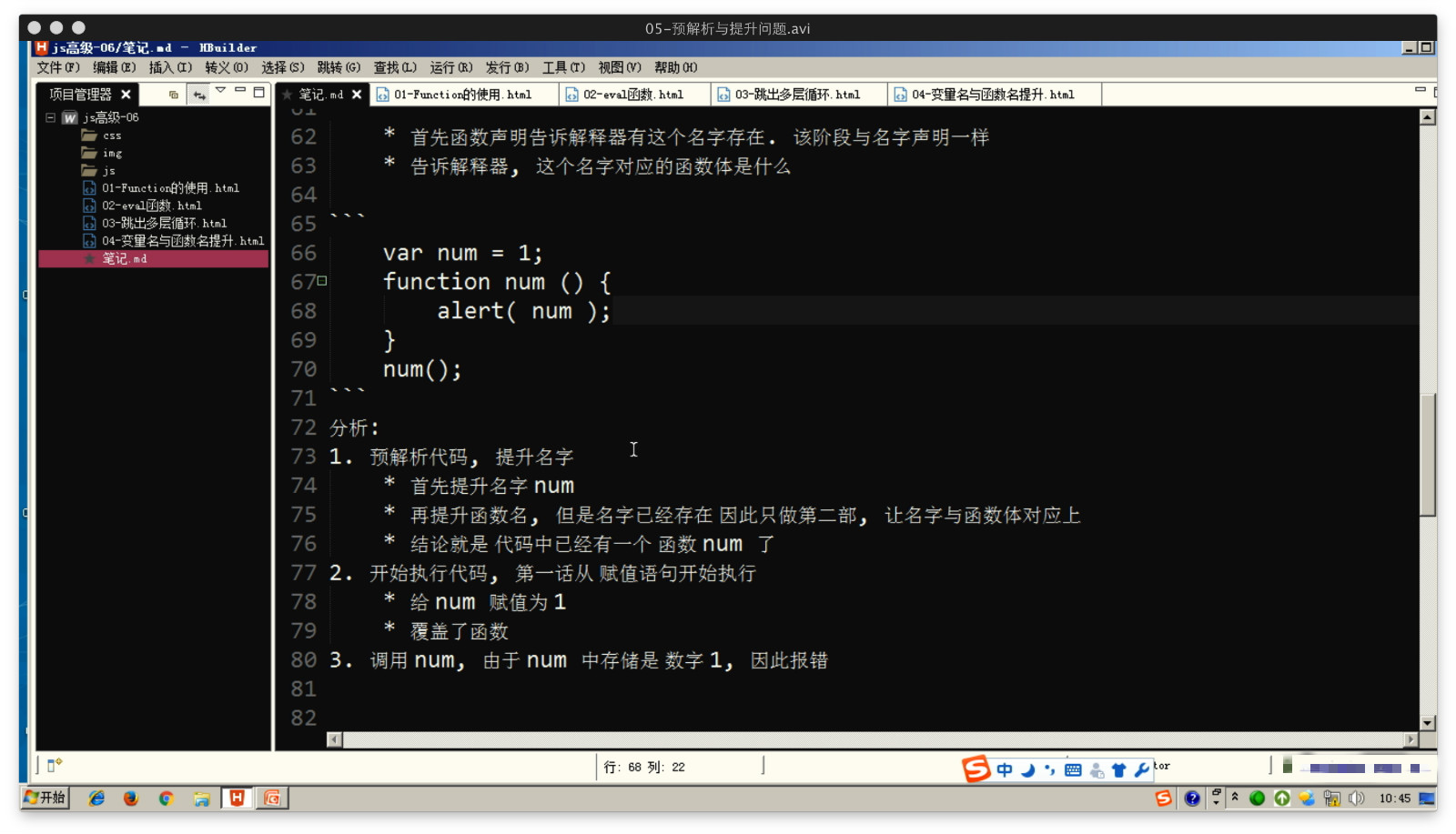The width and height of the screenshot is (1456, 834).
Task: Open Sogou skin shirt icon
Action: [1118, 769]
